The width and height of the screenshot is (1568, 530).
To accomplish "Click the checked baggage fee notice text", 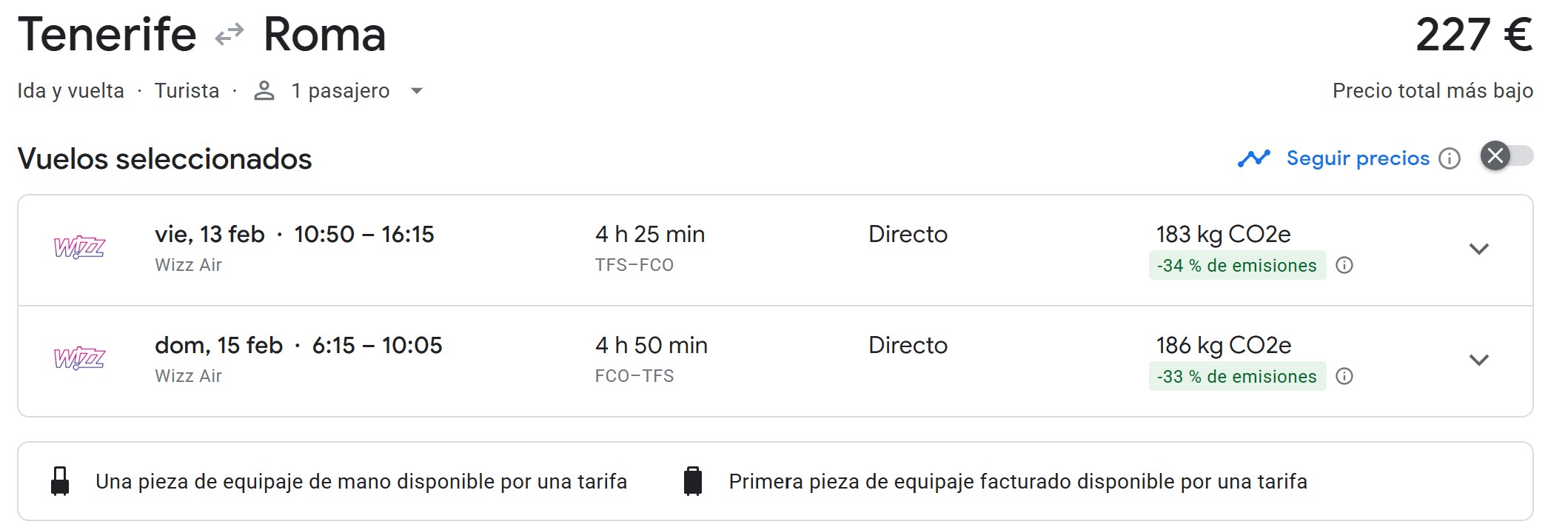I will pos(1018,482).
